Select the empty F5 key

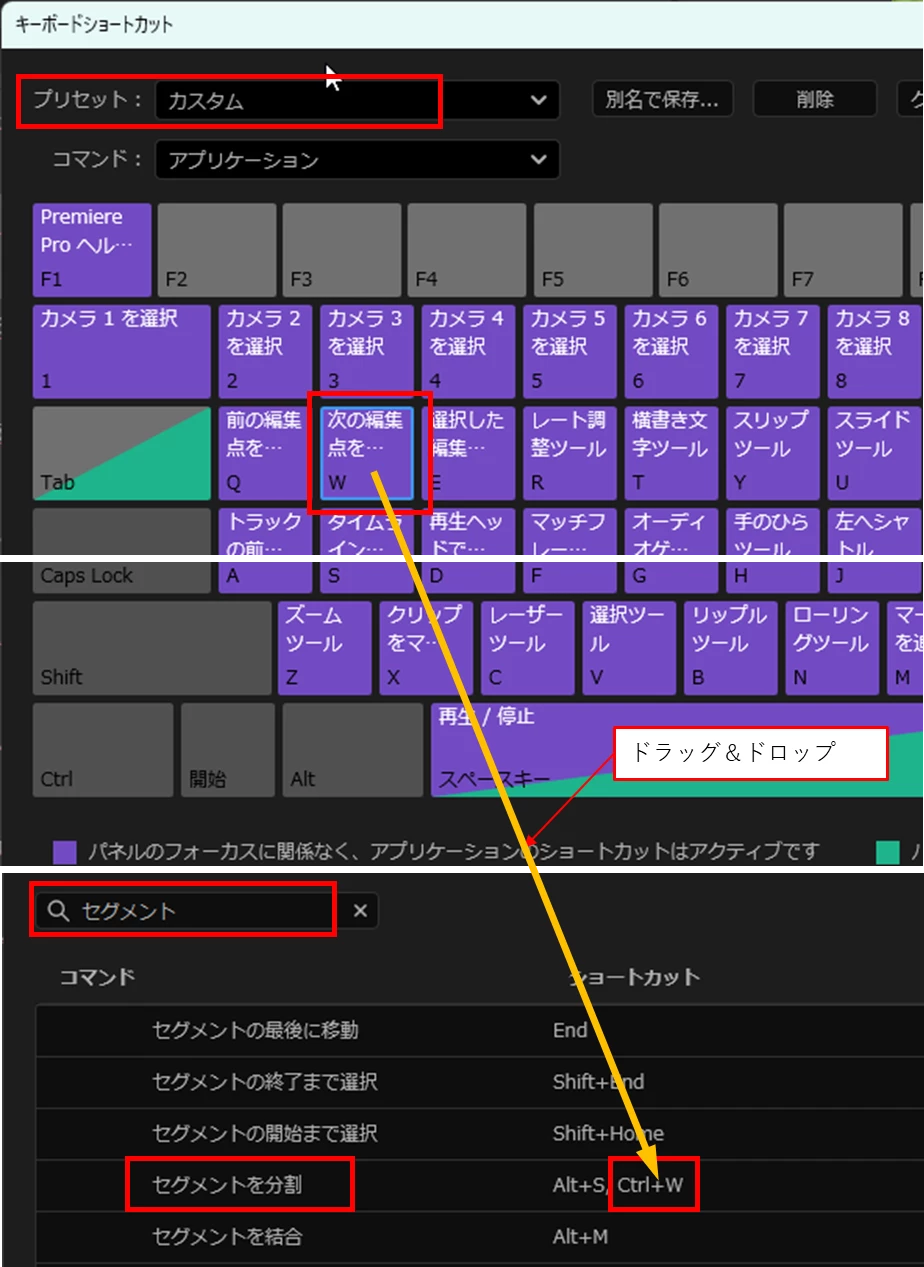click(x=593, y=250)
